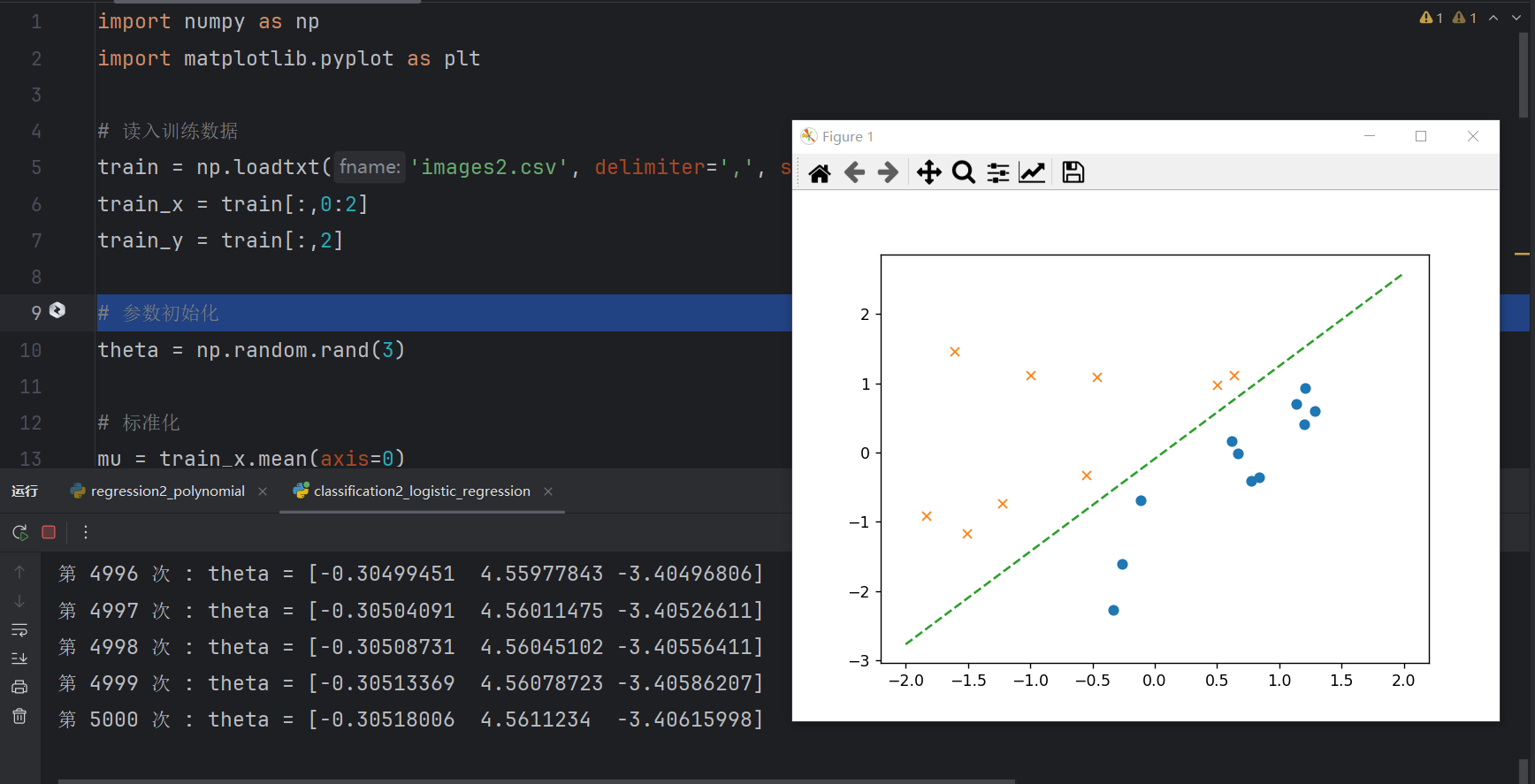1535x784 pixels.
Task: Maximize the Figure 1 window
Action: click(x=1421, y=136)
